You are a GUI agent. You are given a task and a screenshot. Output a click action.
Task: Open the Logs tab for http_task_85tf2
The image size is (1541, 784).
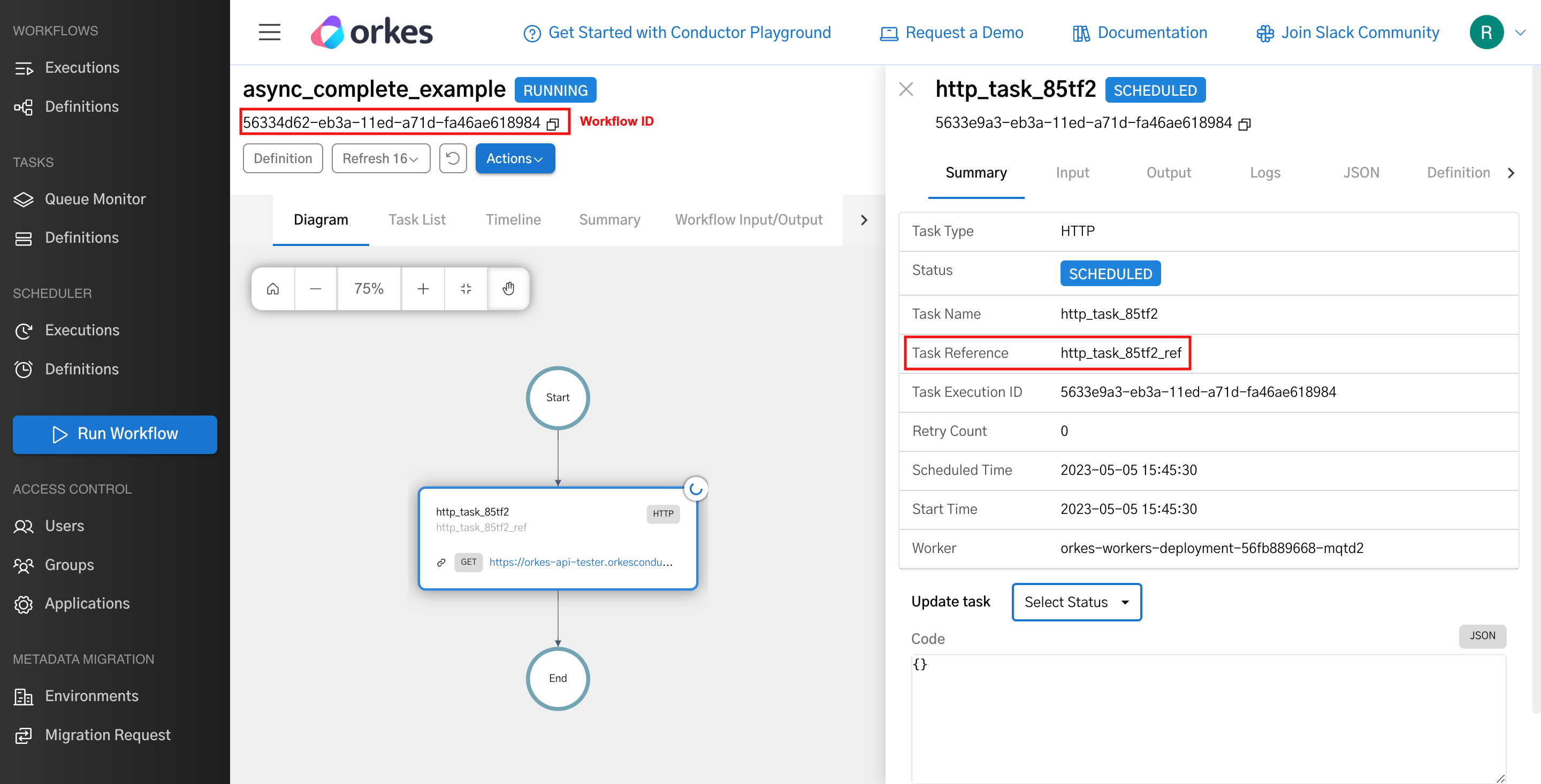tap(1264, 172)
